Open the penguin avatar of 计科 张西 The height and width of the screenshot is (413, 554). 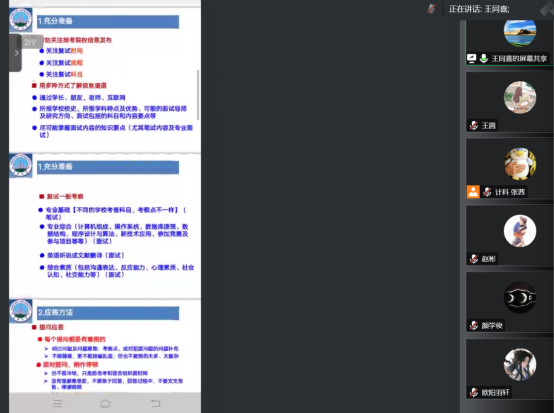(x=520, y=164)
